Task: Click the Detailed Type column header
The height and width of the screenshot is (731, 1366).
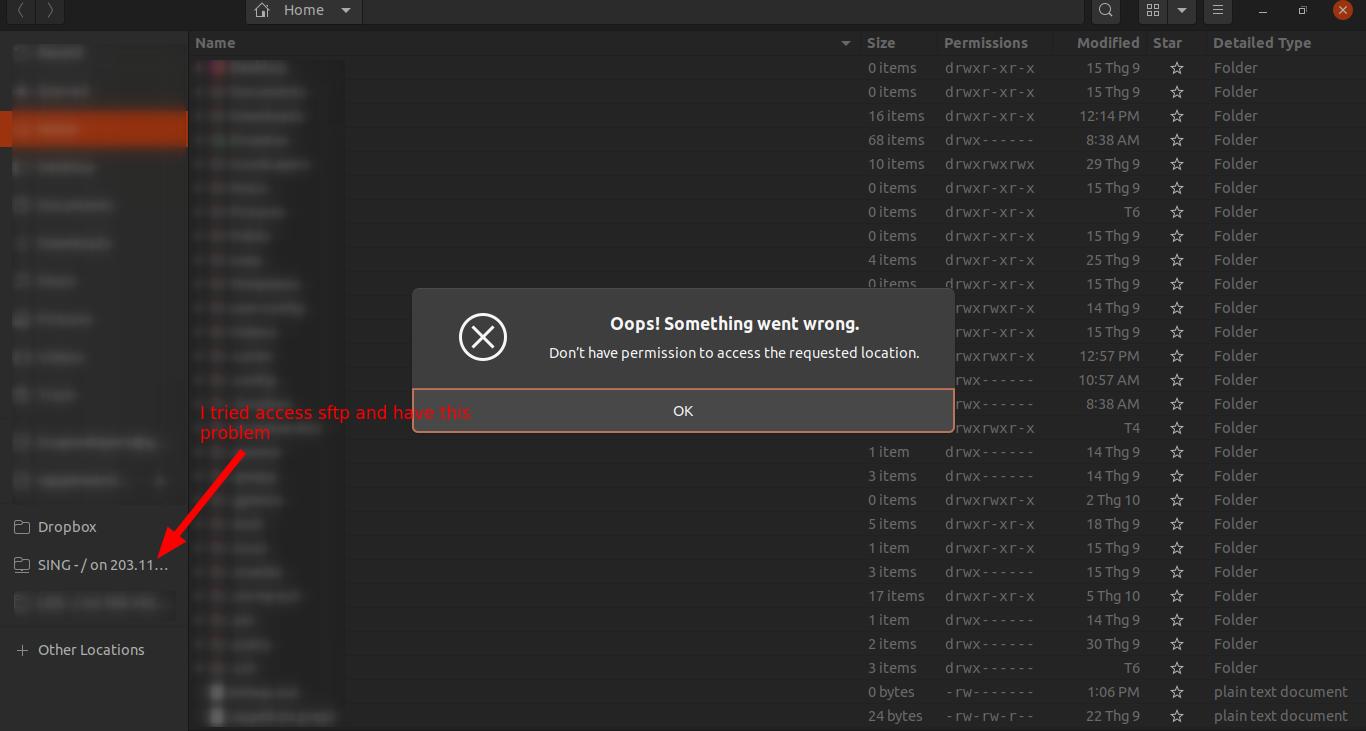Action: point(1261,43)
